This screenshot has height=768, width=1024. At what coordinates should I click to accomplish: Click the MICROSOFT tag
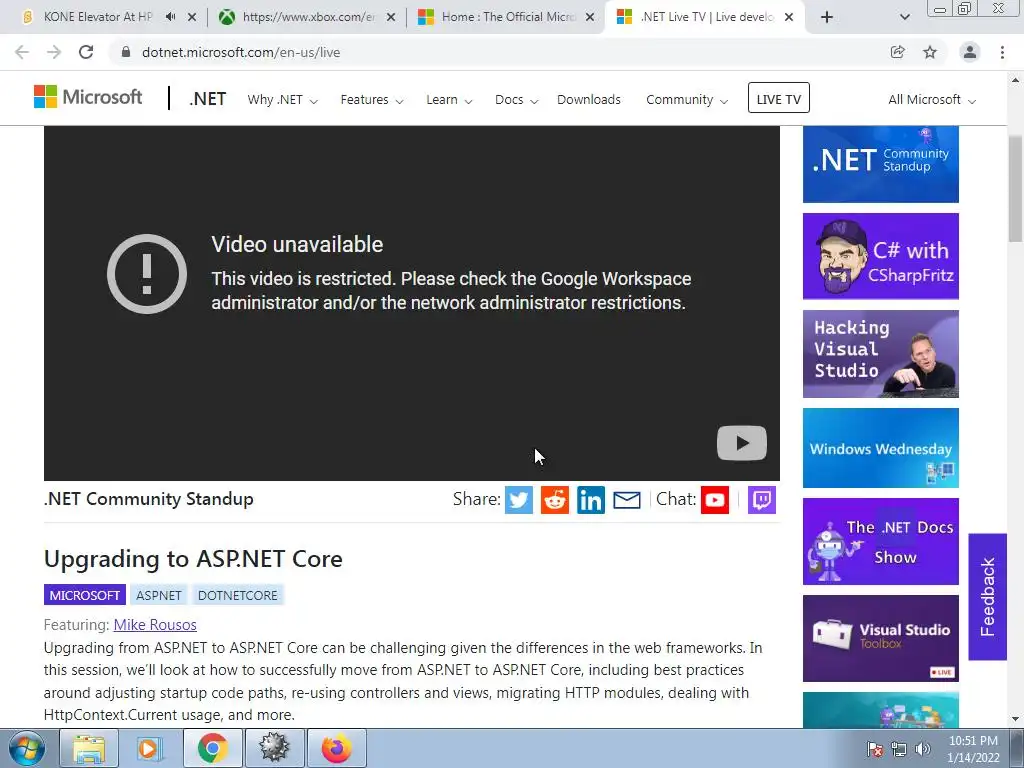pos(84,595)
